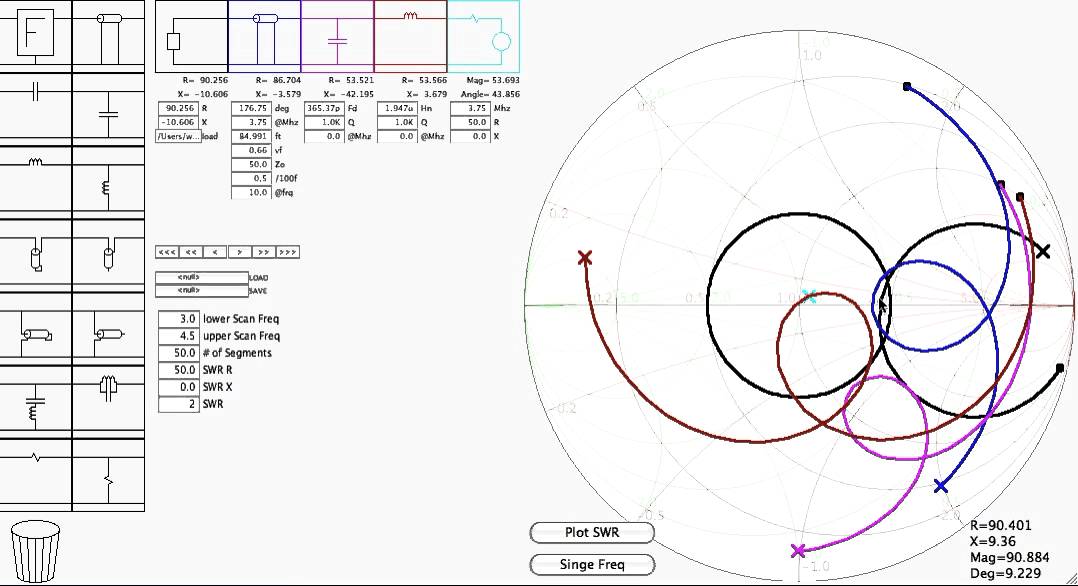Click the magenta X marker on Smith chart
The height and width of the screenshot is (586, 1078).
pyautogui.click(x=798, y=551)
